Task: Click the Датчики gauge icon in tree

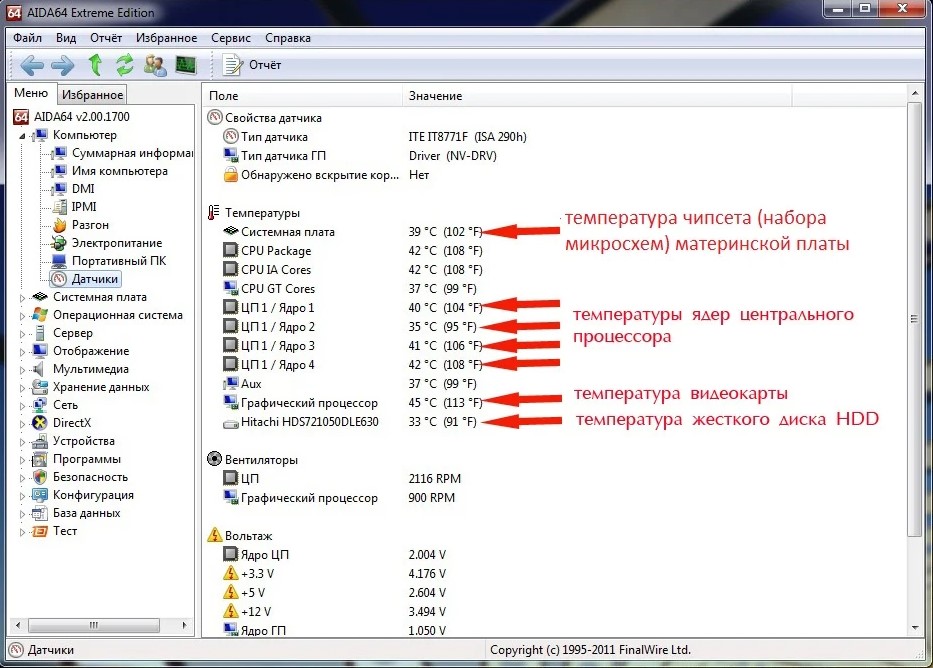Action: pyautogui.click(x=59, y=279)
